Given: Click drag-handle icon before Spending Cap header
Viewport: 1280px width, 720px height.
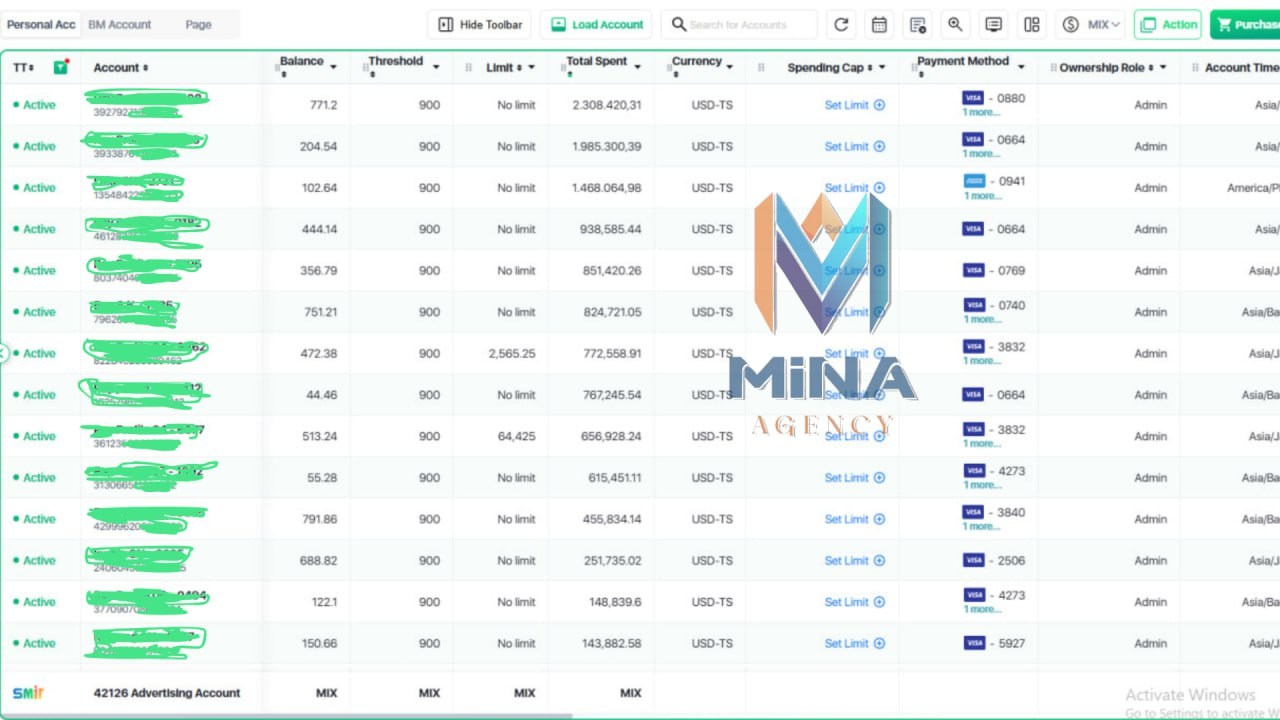Looking at the screenshot, I should coord(761,68).
